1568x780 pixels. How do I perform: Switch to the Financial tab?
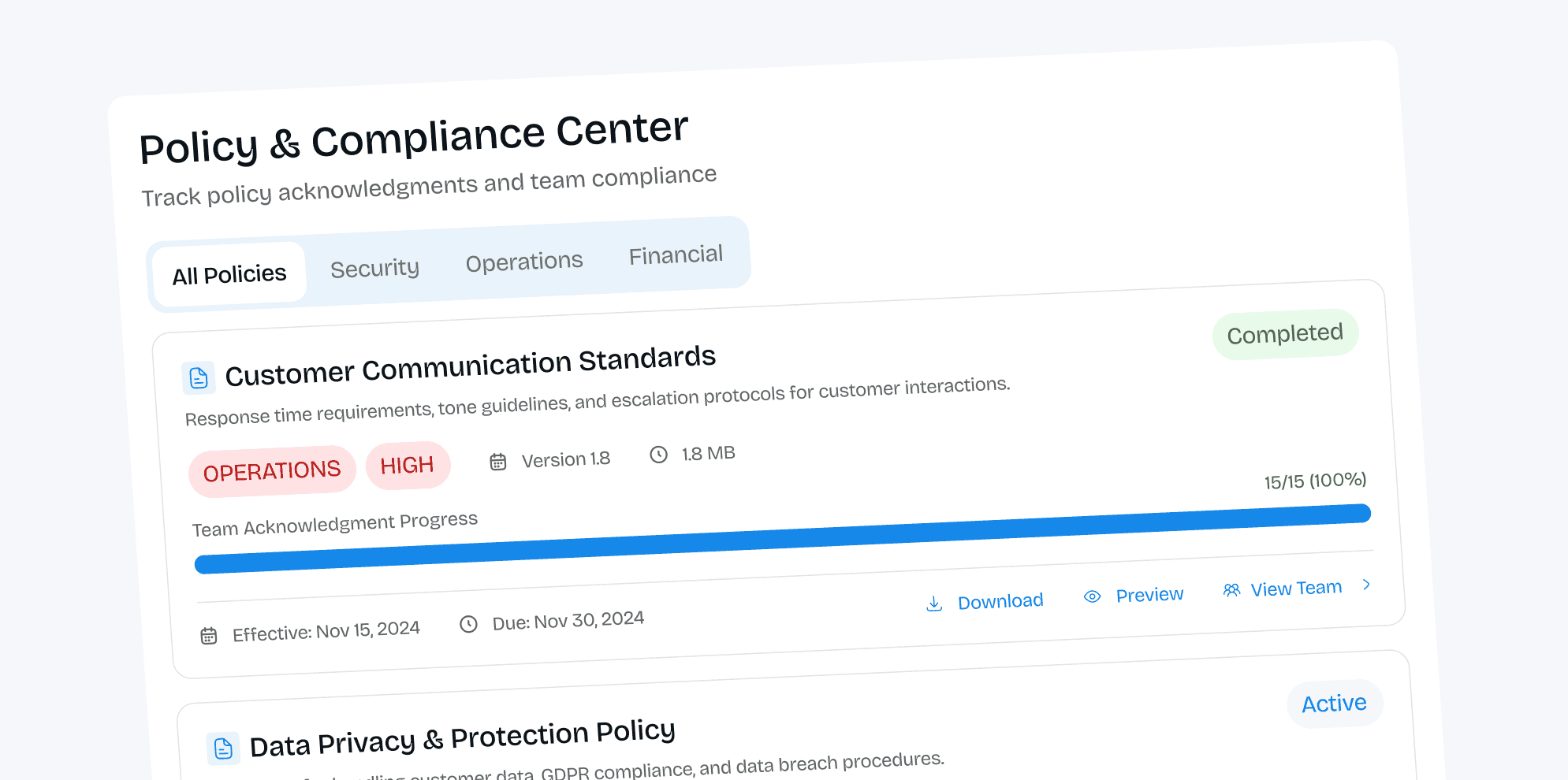(x=676, y=255)
